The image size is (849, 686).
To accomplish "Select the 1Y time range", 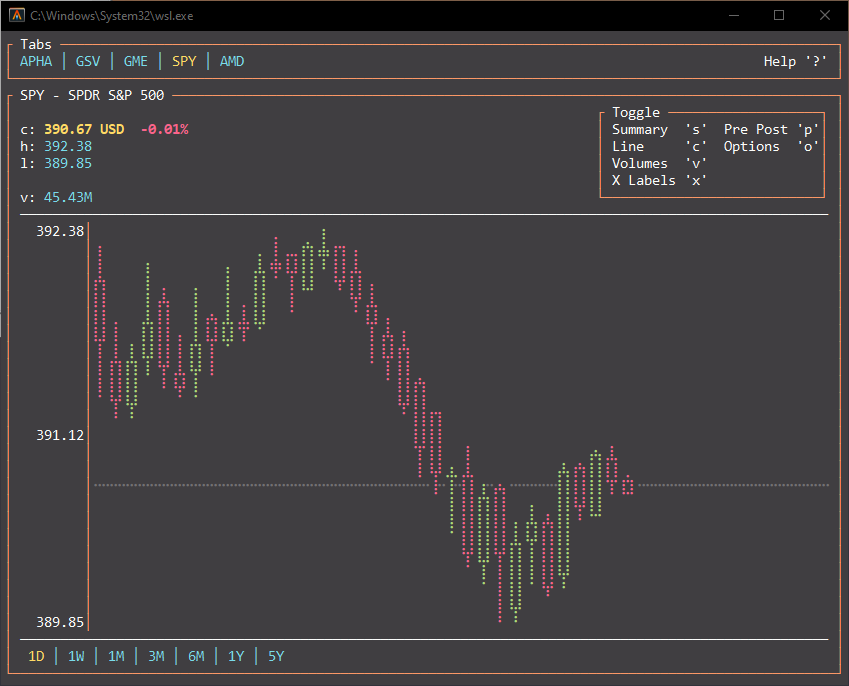I will (x=236, y=656).
